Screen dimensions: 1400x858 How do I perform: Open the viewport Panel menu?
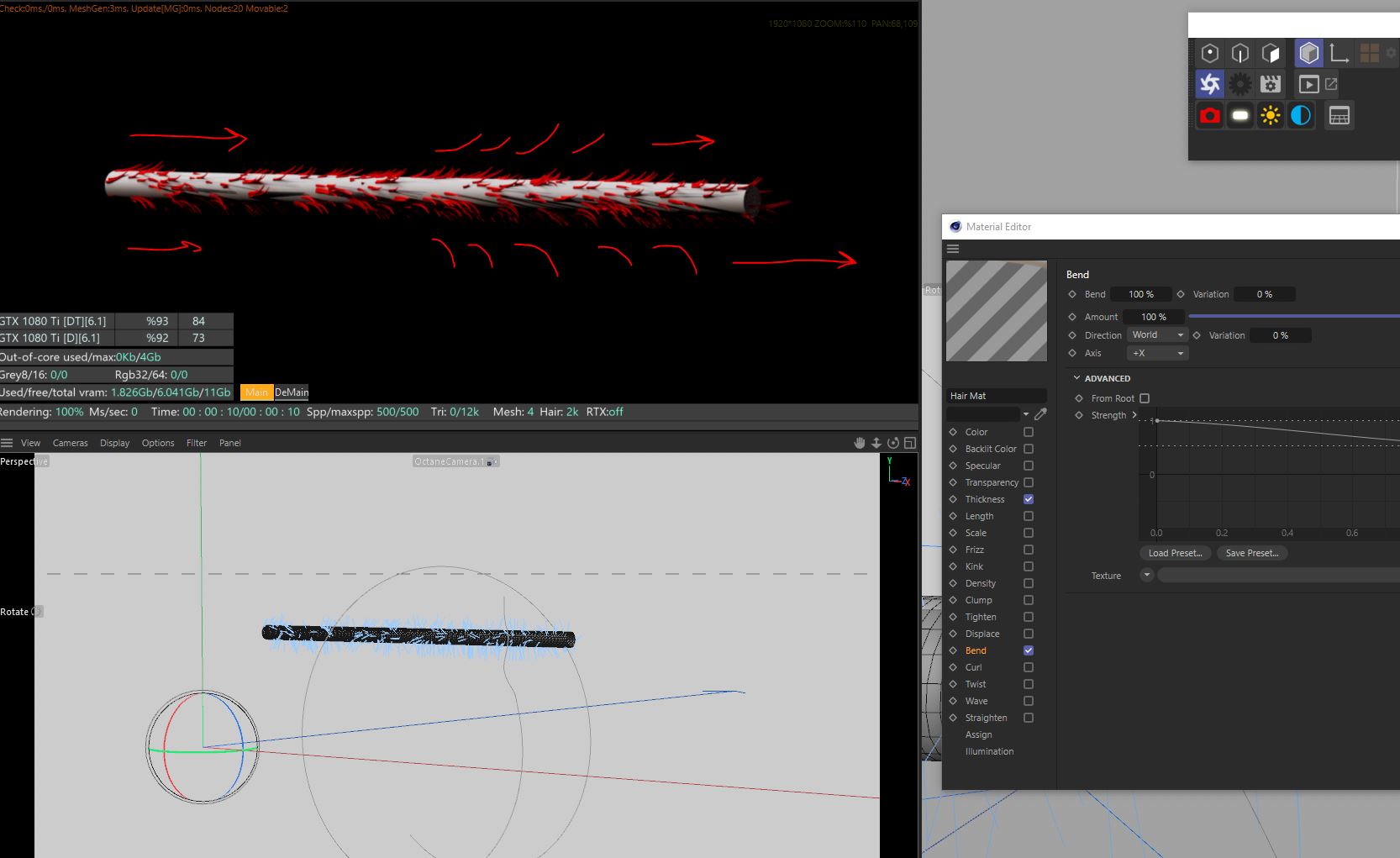[x=230, y=443]
